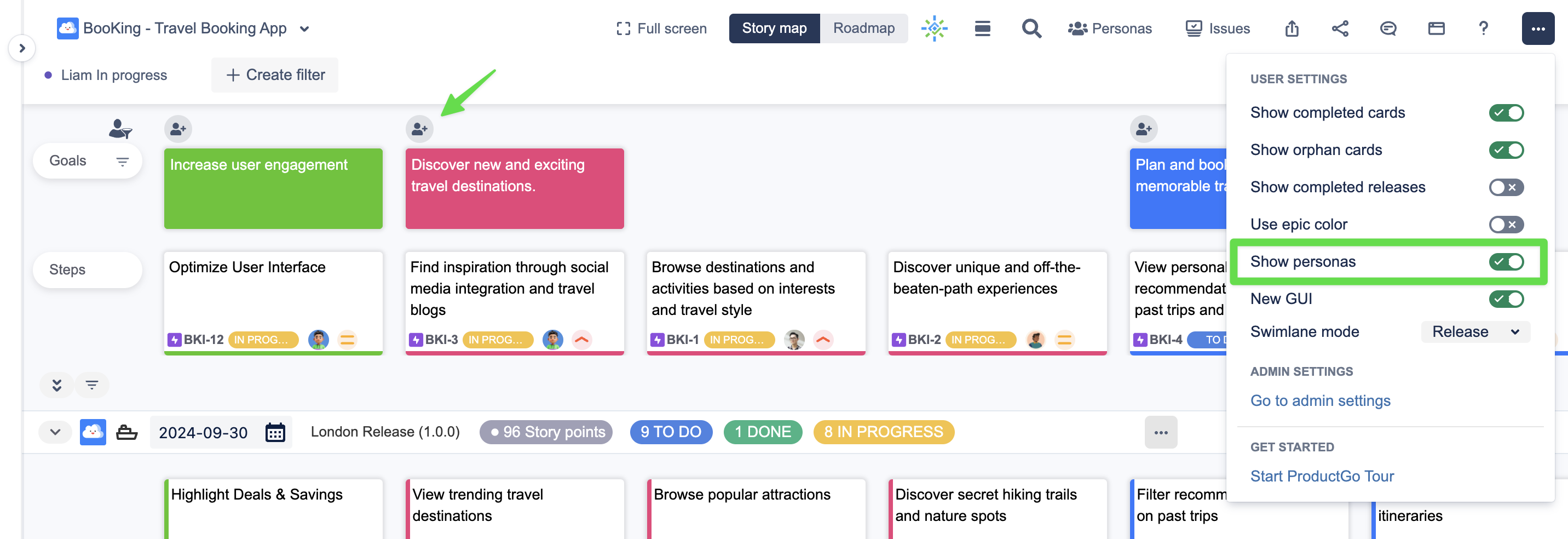Click the export upload icon
Screen dimensions: 1568x539
[x=1292, y=28]
